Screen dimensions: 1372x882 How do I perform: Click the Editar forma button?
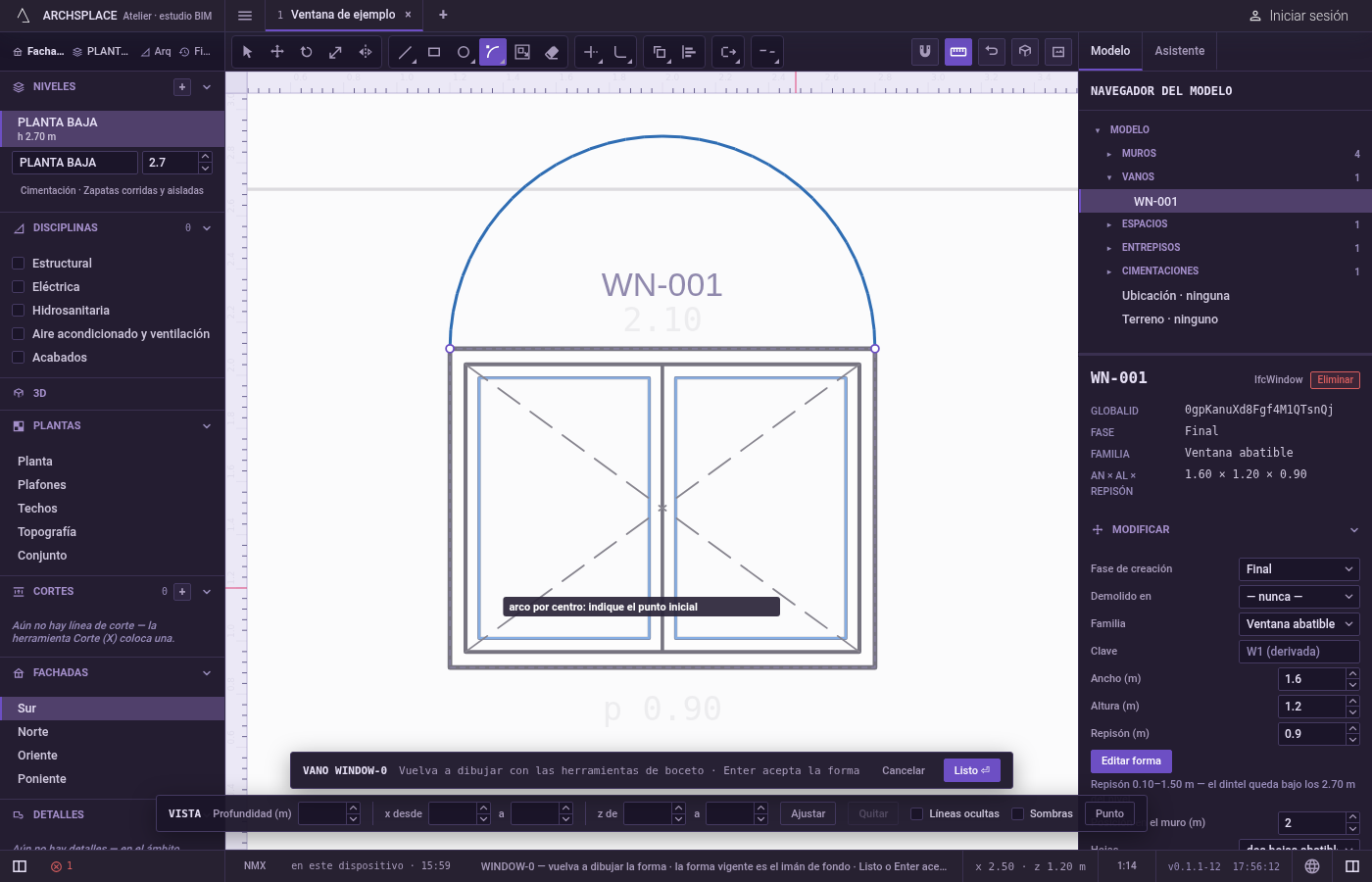pos(1131,760)
